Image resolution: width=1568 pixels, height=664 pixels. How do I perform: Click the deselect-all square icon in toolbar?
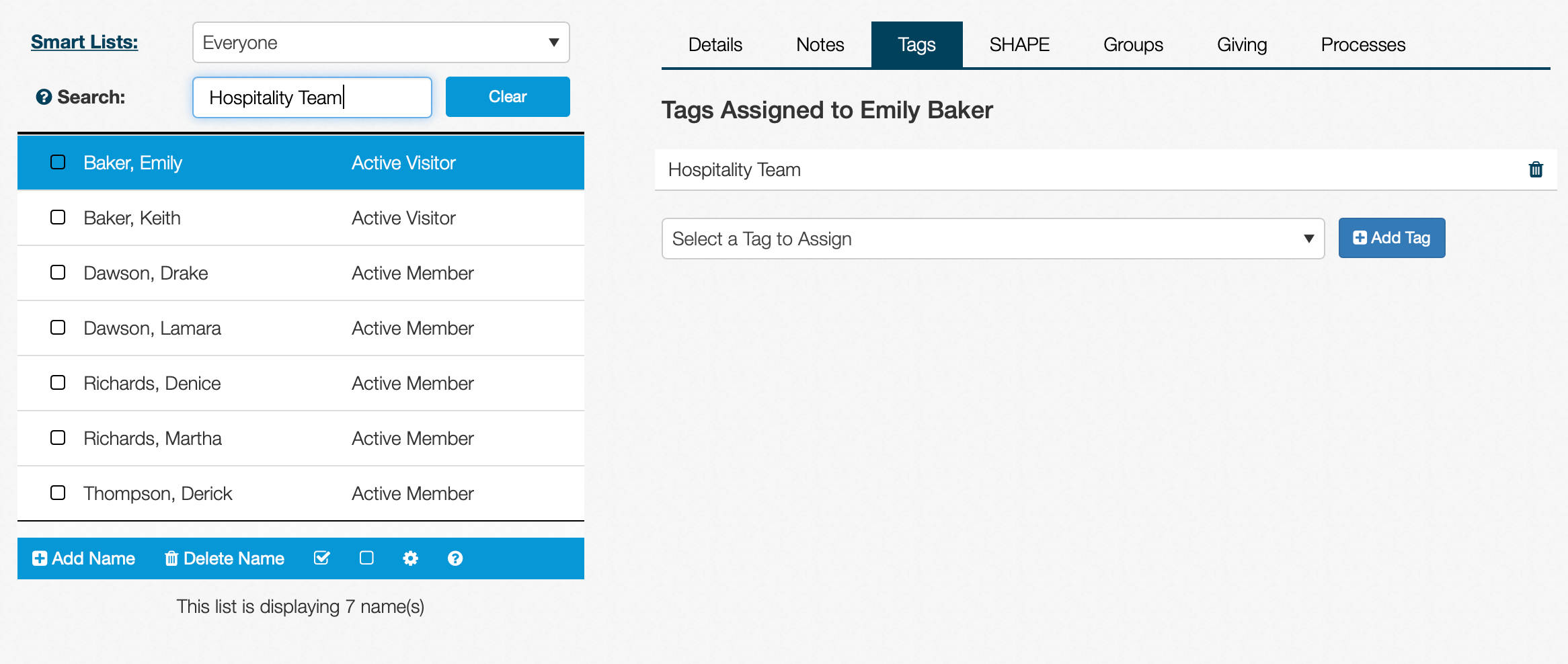(366, 558)
